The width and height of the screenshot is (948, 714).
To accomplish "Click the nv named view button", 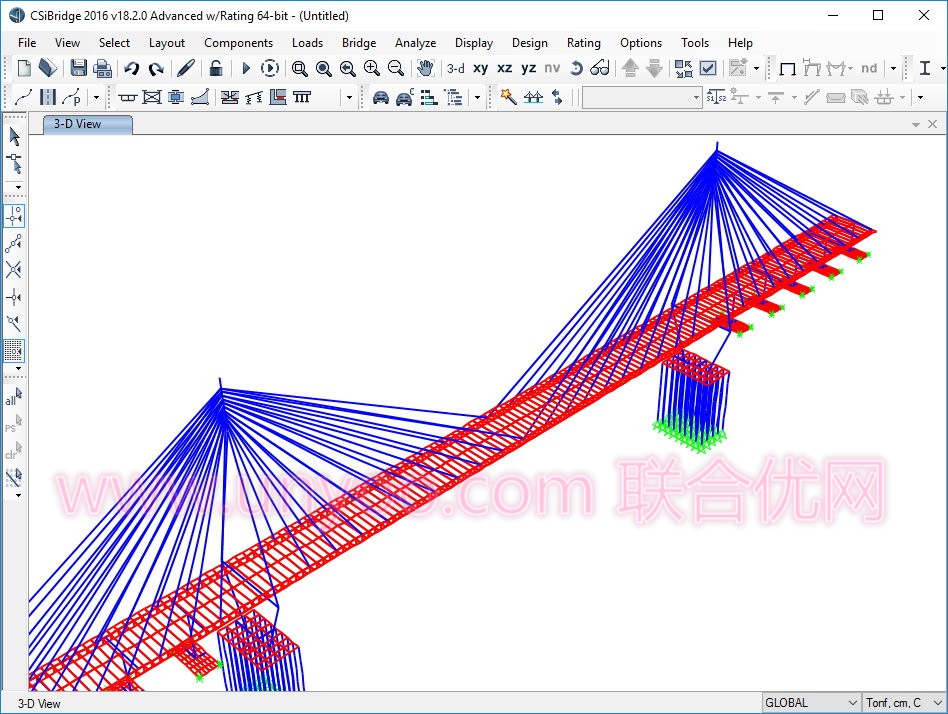I will tap(552, 68).
